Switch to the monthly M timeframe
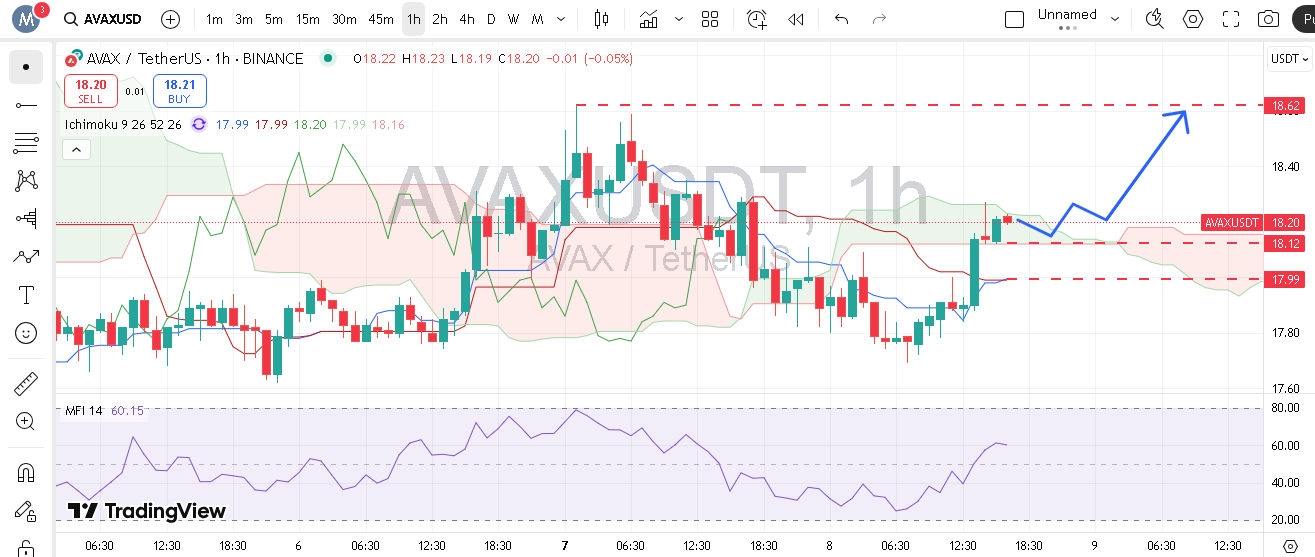This screenshot has width=1315, height=557. [x=538, y=19]
